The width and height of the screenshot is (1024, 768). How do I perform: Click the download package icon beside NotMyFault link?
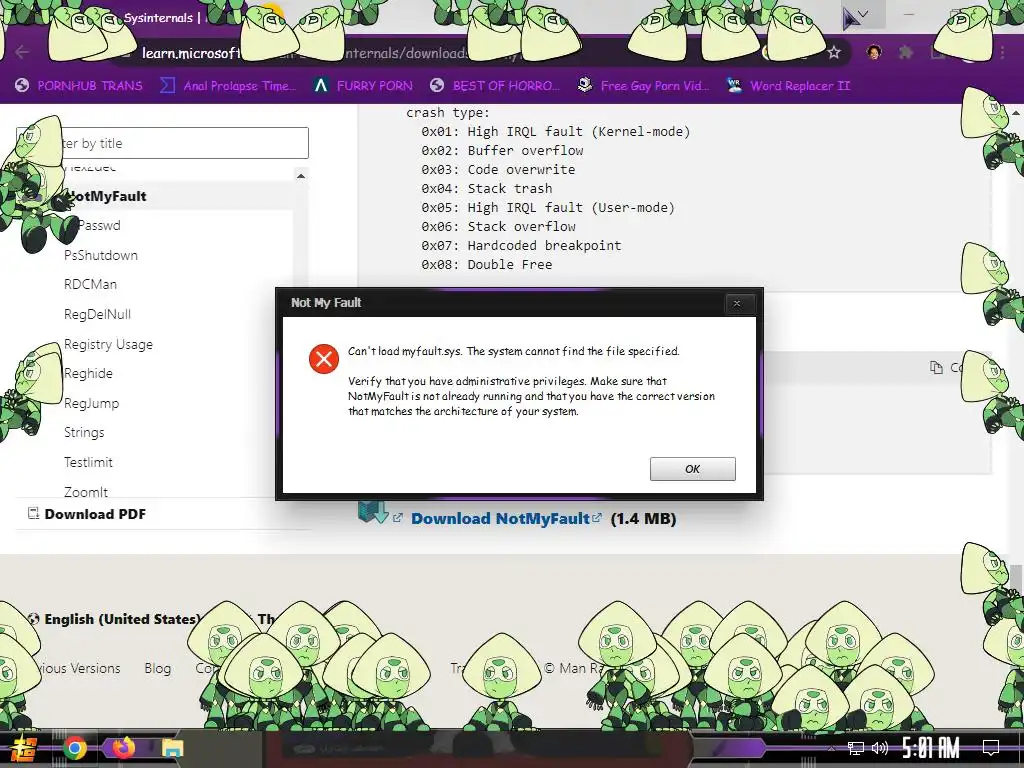374,512
